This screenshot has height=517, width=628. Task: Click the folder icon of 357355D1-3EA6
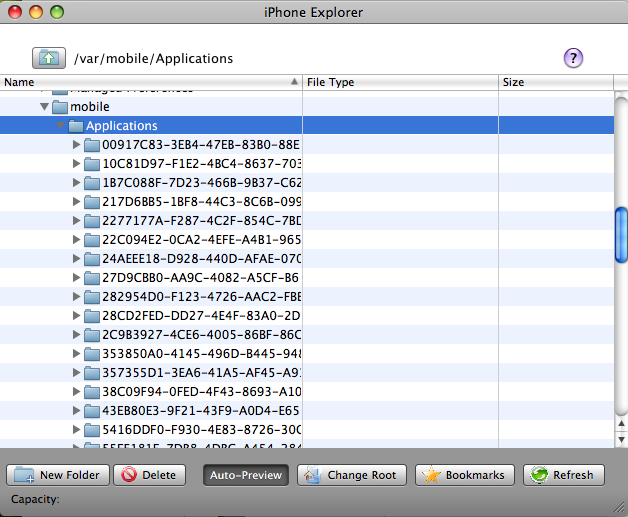click(x=92, y=373)
